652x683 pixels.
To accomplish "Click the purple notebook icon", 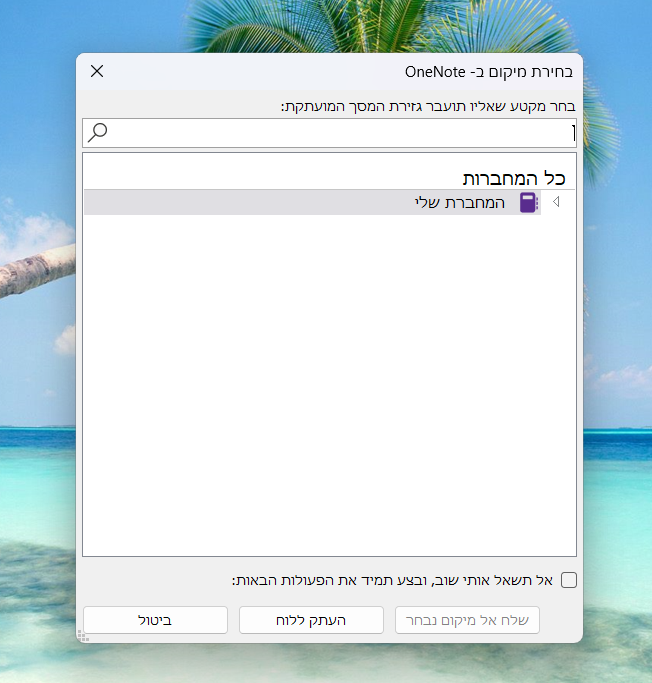I will (x=529, y=203).
